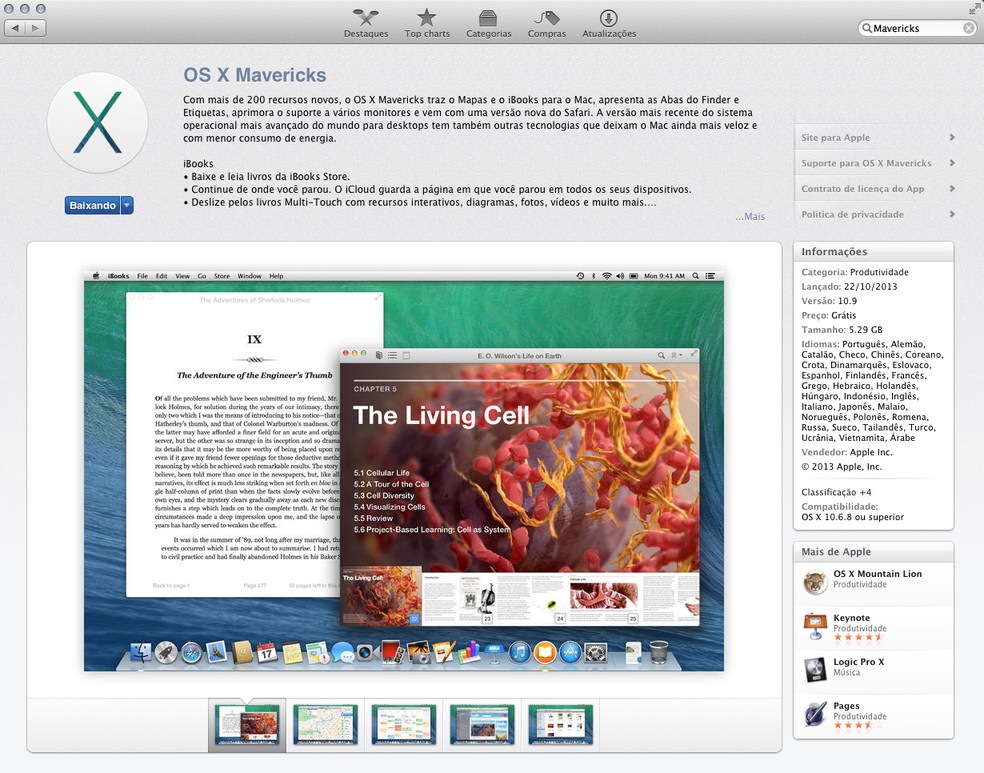984x773 pixels.
Task: Click the © 2013 Apple, Inc. text
Action: [842, 467]
